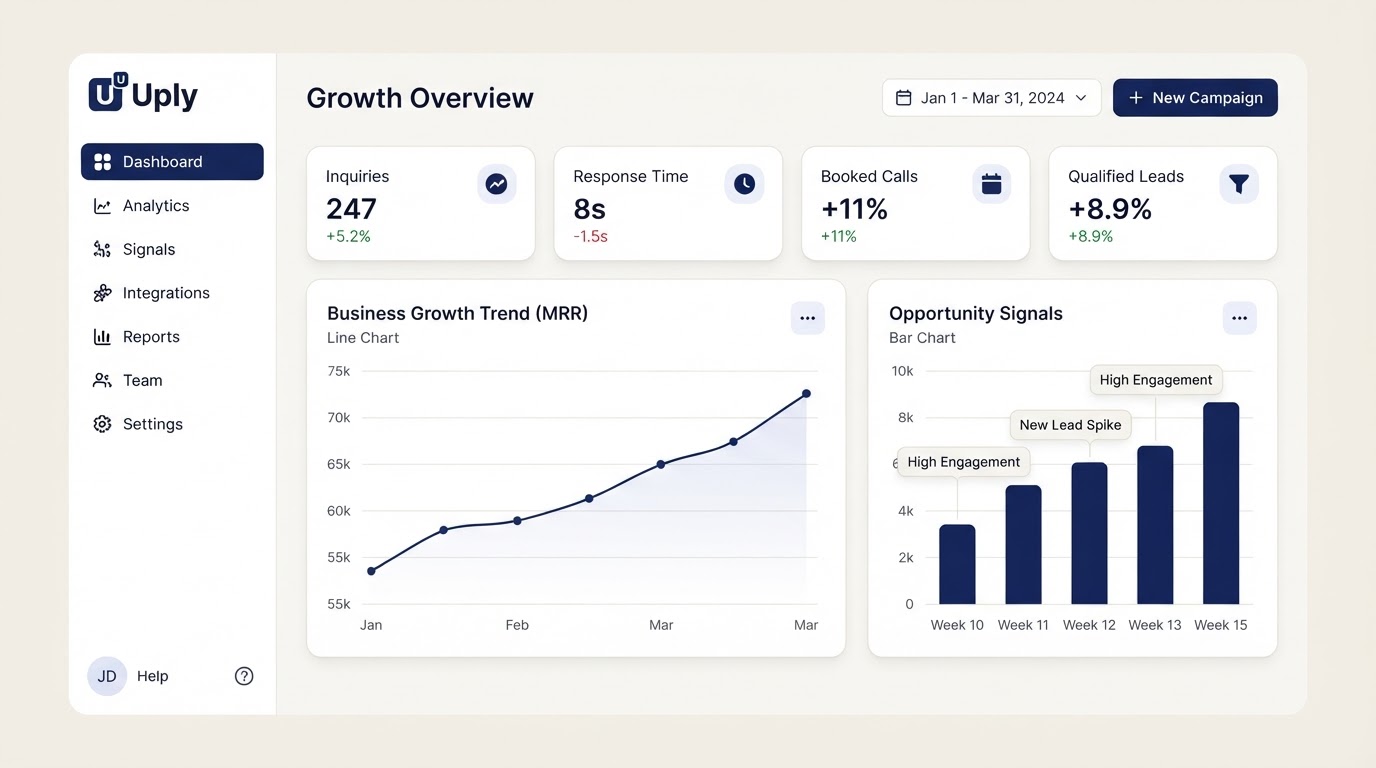Select the Week 13 bar
This screenshot has height=768, width=1376.
tap(1155, 525)
